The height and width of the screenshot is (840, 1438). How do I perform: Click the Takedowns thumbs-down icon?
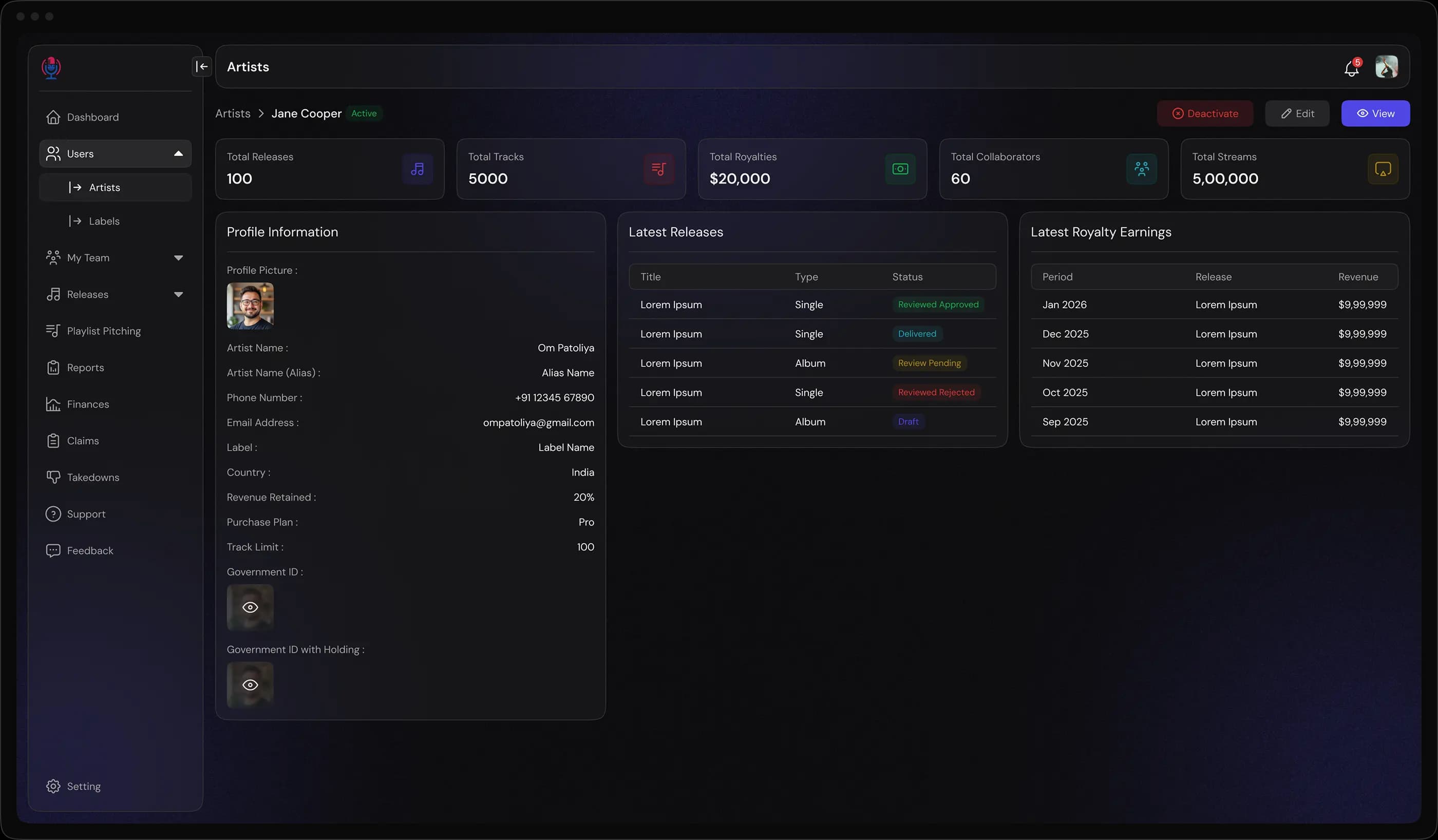[x=53, y=477]
